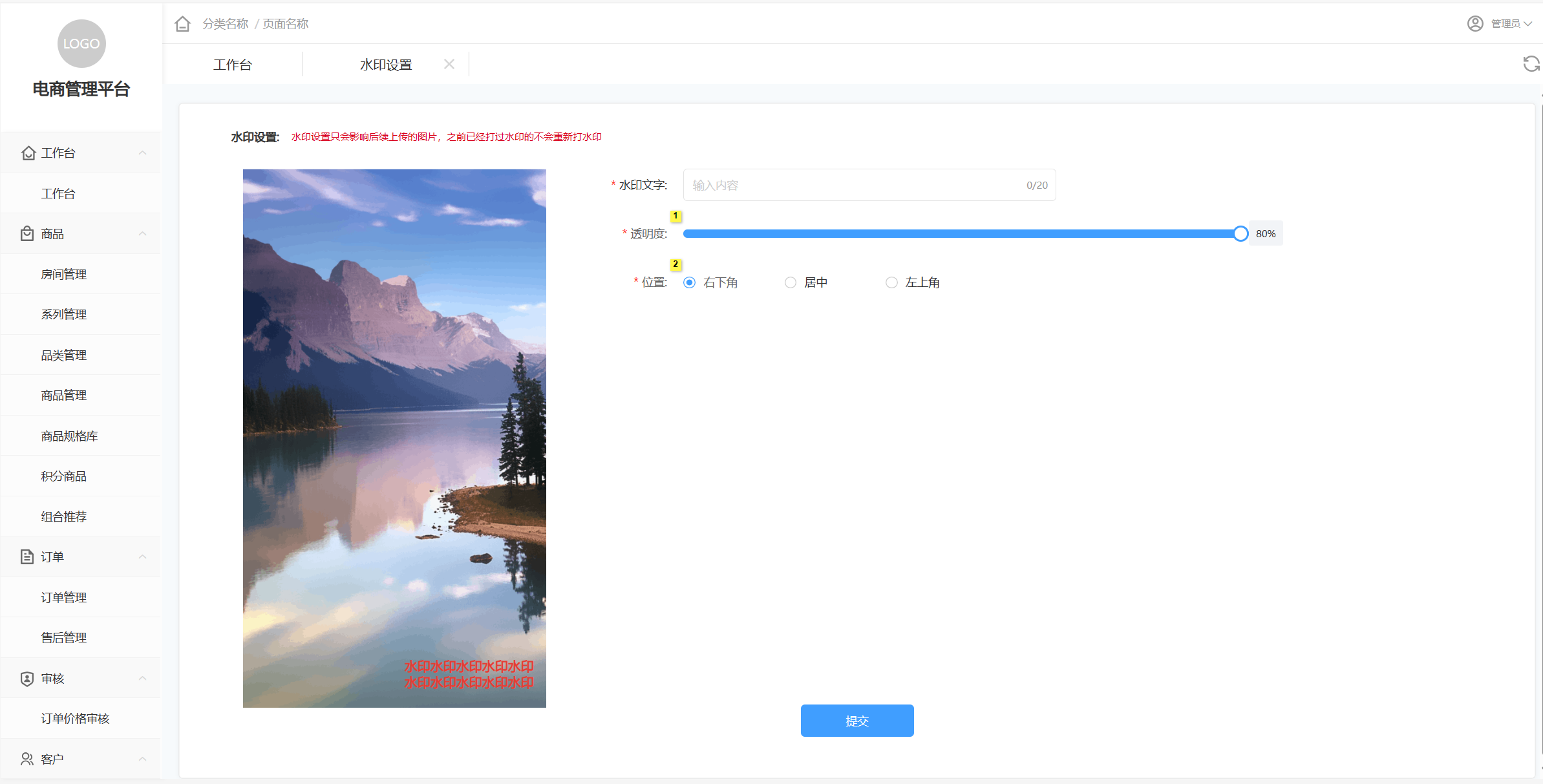Click the 透明度 slider handle
Viewport: 1543px width, 784px height.
point(1240,234)
